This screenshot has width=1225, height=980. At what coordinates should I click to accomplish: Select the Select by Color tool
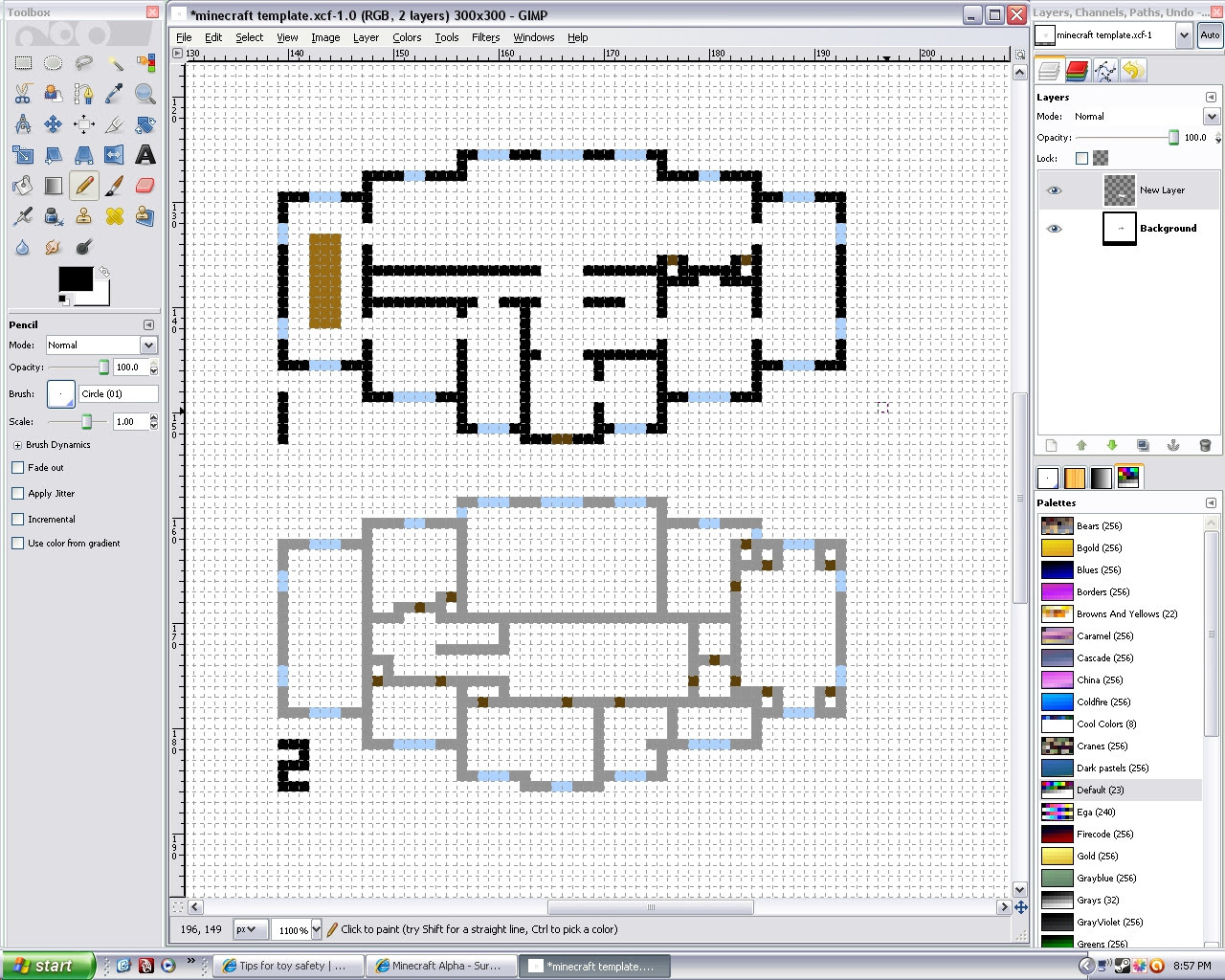[145, 63]
